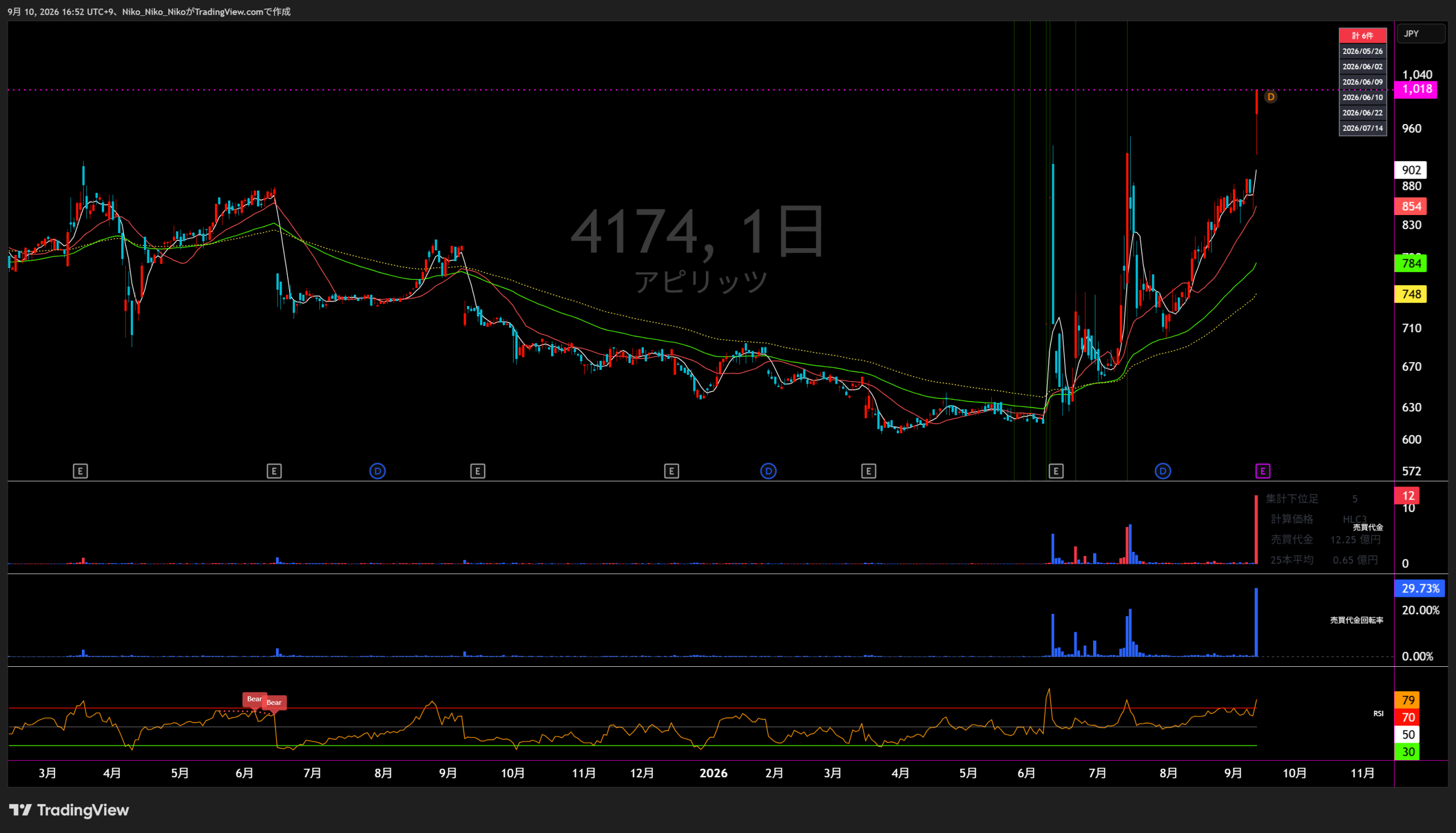Click the TradingView logo
This screenshot has height=833, width=1456.
click(69, 810)
